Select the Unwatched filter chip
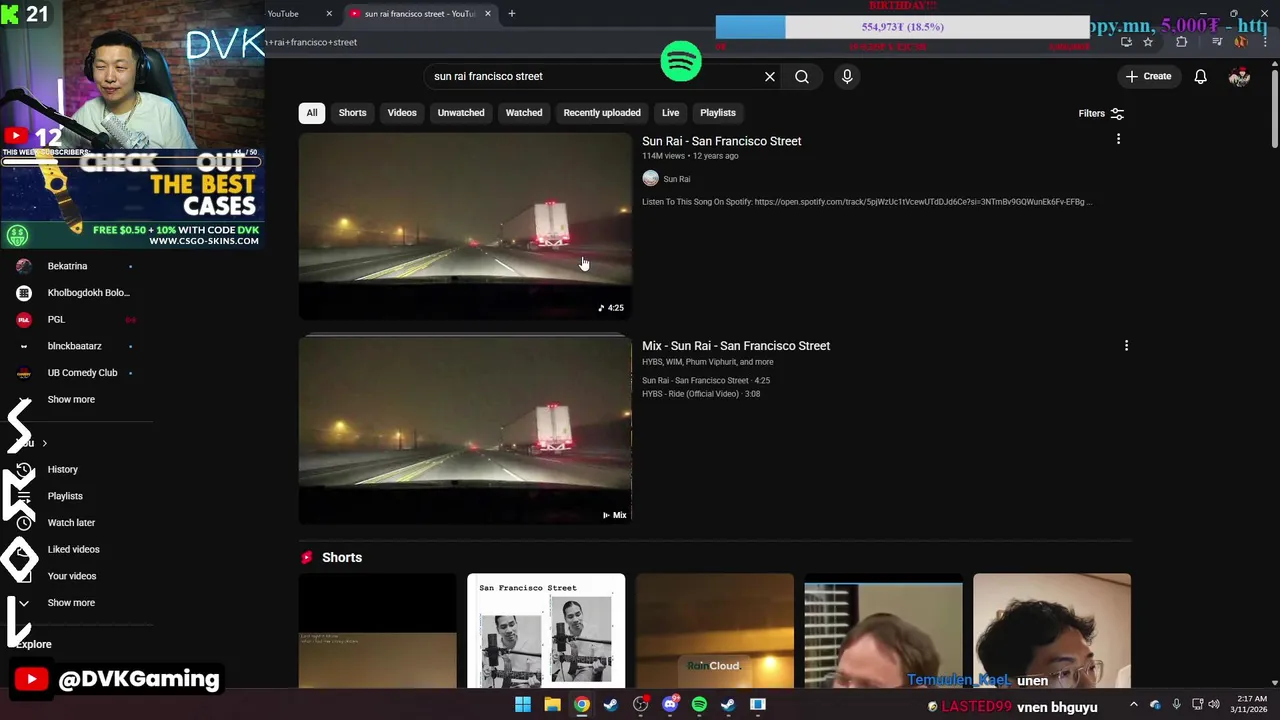 [461, 113]
